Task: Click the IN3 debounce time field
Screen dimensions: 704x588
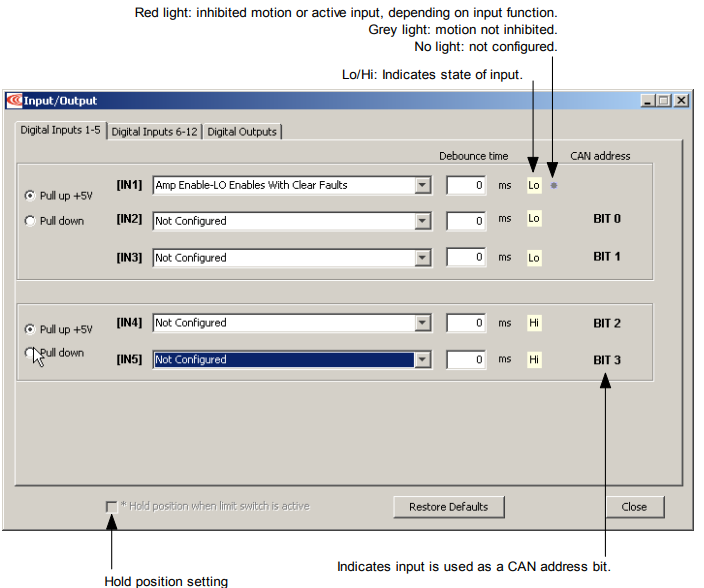Action: point(466,258)
